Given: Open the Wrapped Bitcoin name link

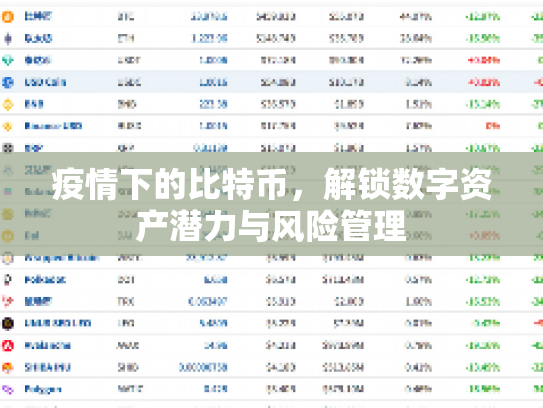Looking at the screenshot, I should (x=62, y=258).
